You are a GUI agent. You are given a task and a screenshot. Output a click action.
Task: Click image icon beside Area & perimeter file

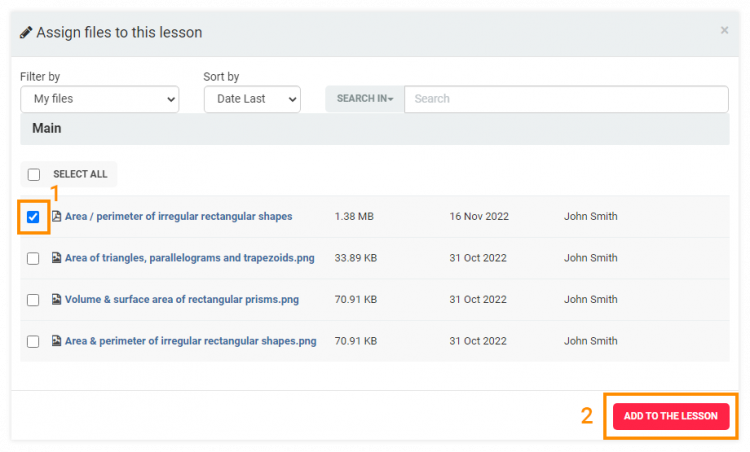(56, 341)
